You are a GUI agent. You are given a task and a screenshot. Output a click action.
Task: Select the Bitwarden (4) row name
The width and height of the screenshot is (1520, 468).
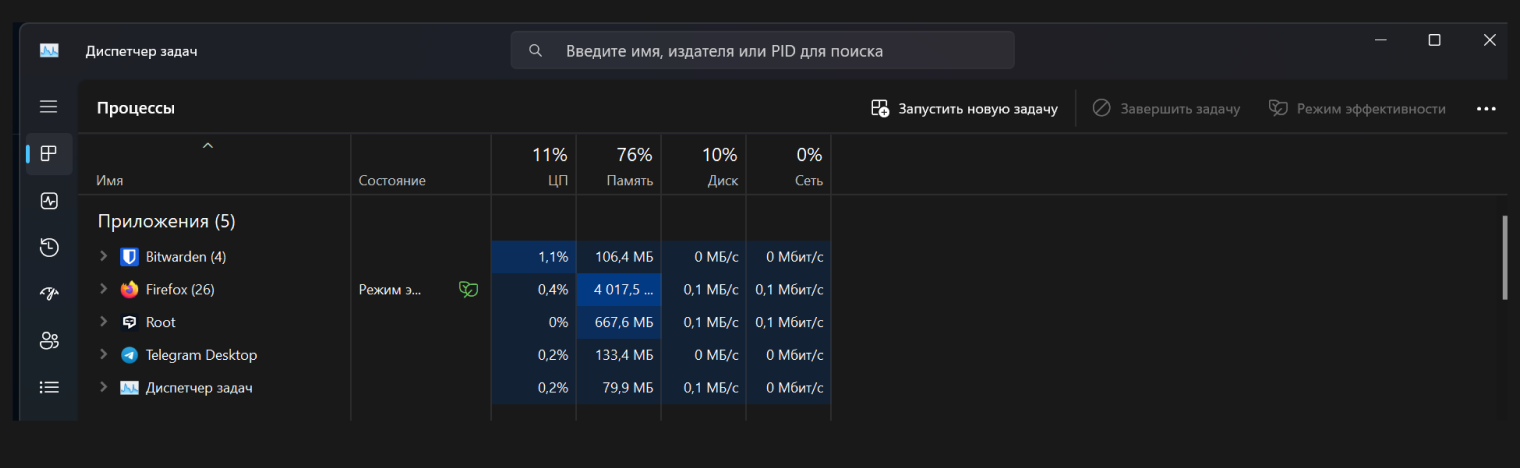(x=186, y=257)
